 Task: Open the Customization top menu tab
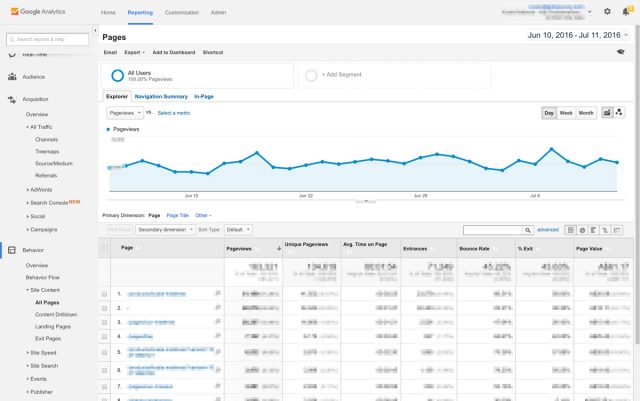(x=181, y=12)
